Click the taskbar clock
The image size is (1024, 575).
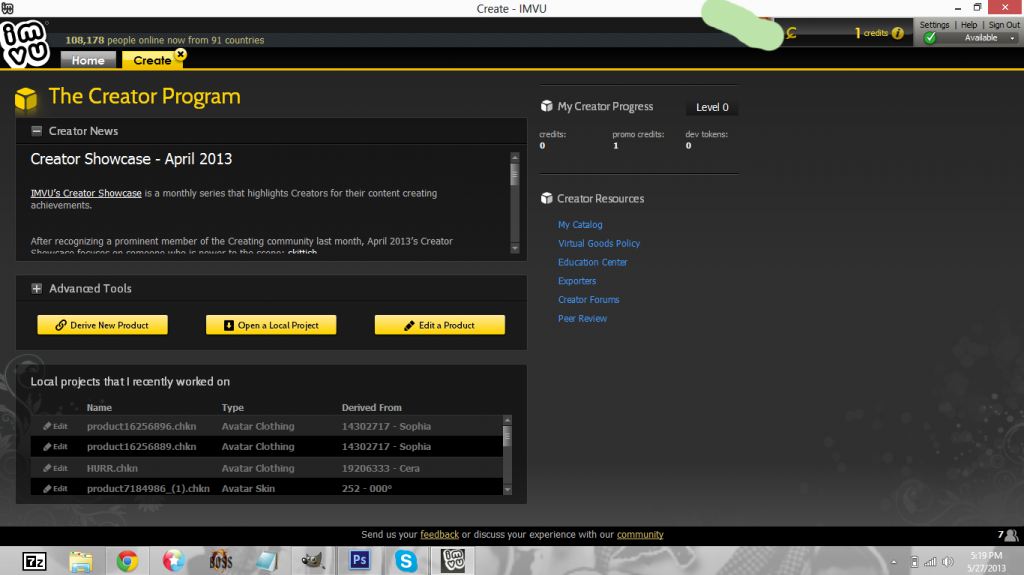(986, 562)
